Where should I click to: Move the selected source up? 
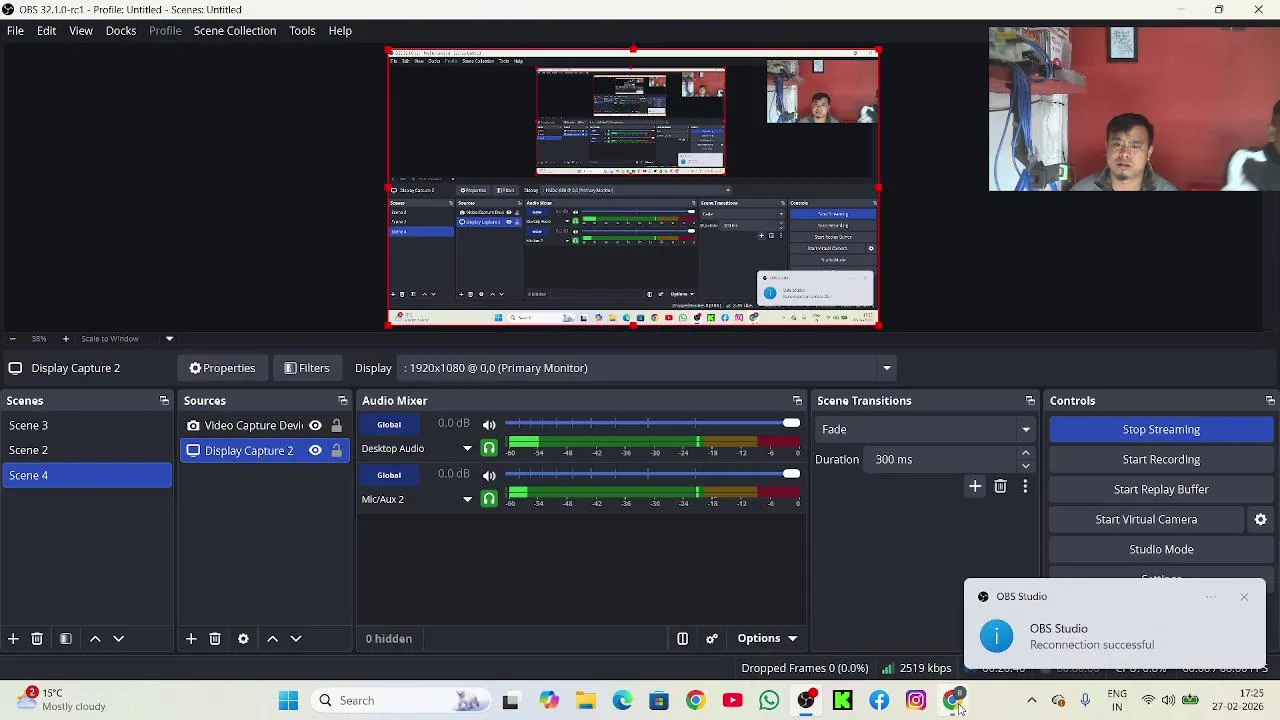coord(272,638)
